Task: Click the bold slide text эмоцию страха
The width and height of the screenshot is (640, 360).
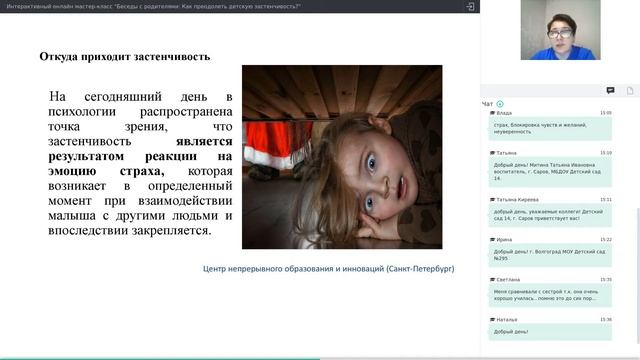Action: click(107, 171)
